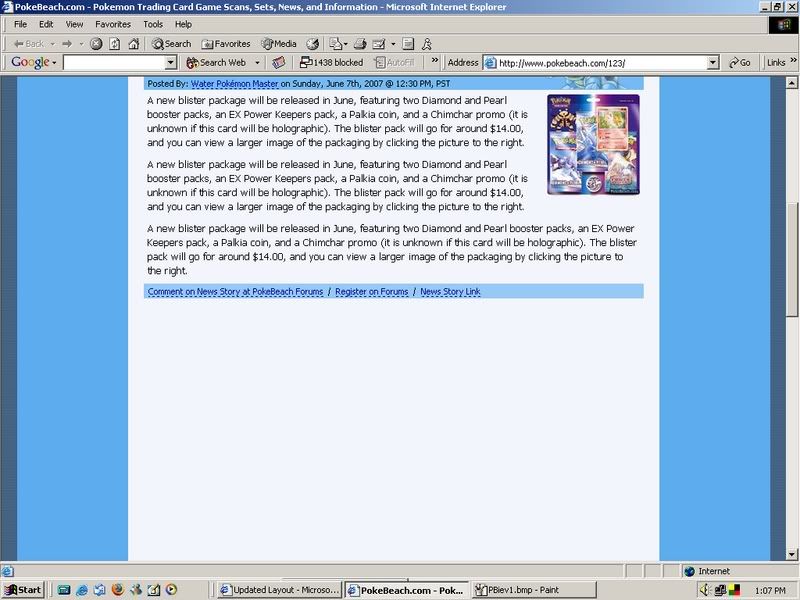Open the Favorites pane from the toolbar

226,44
